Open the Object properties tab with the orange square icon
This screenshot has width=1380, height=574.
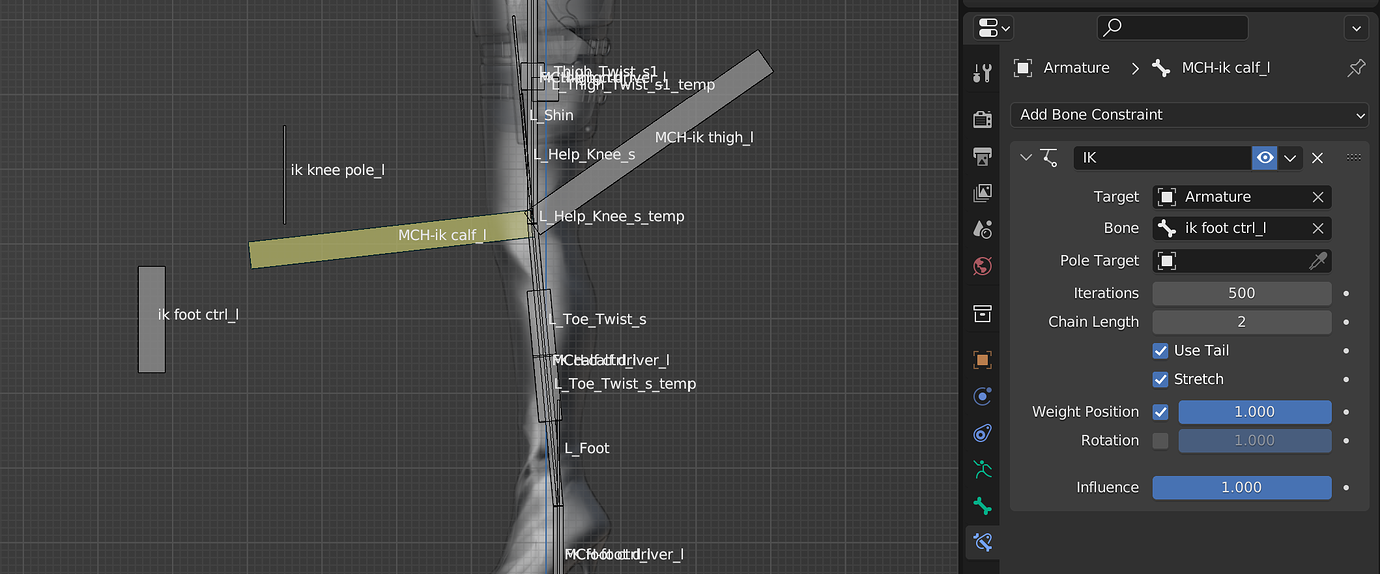point(982,360)
